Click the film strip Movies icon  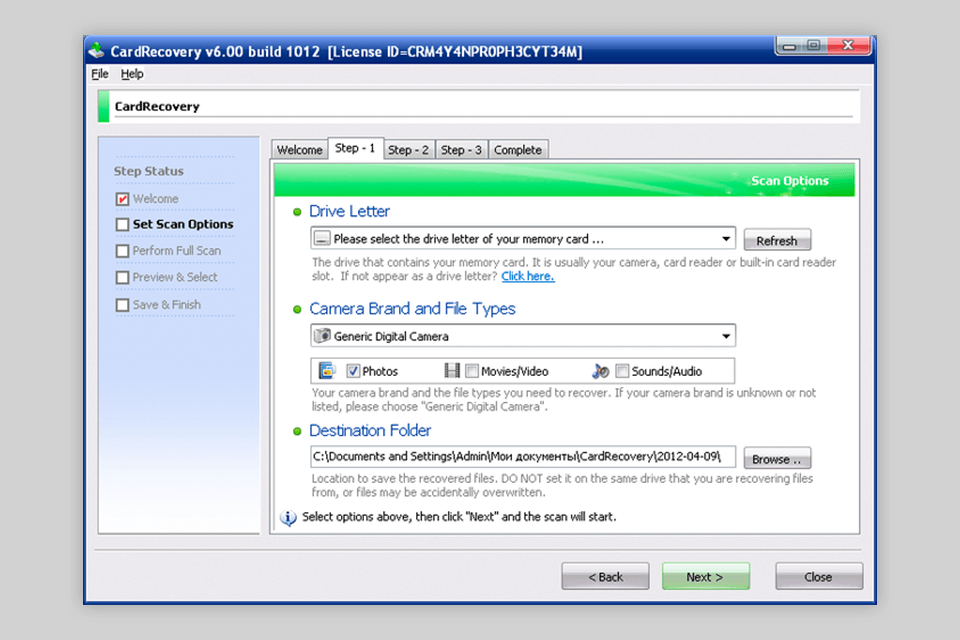(452, 371)
